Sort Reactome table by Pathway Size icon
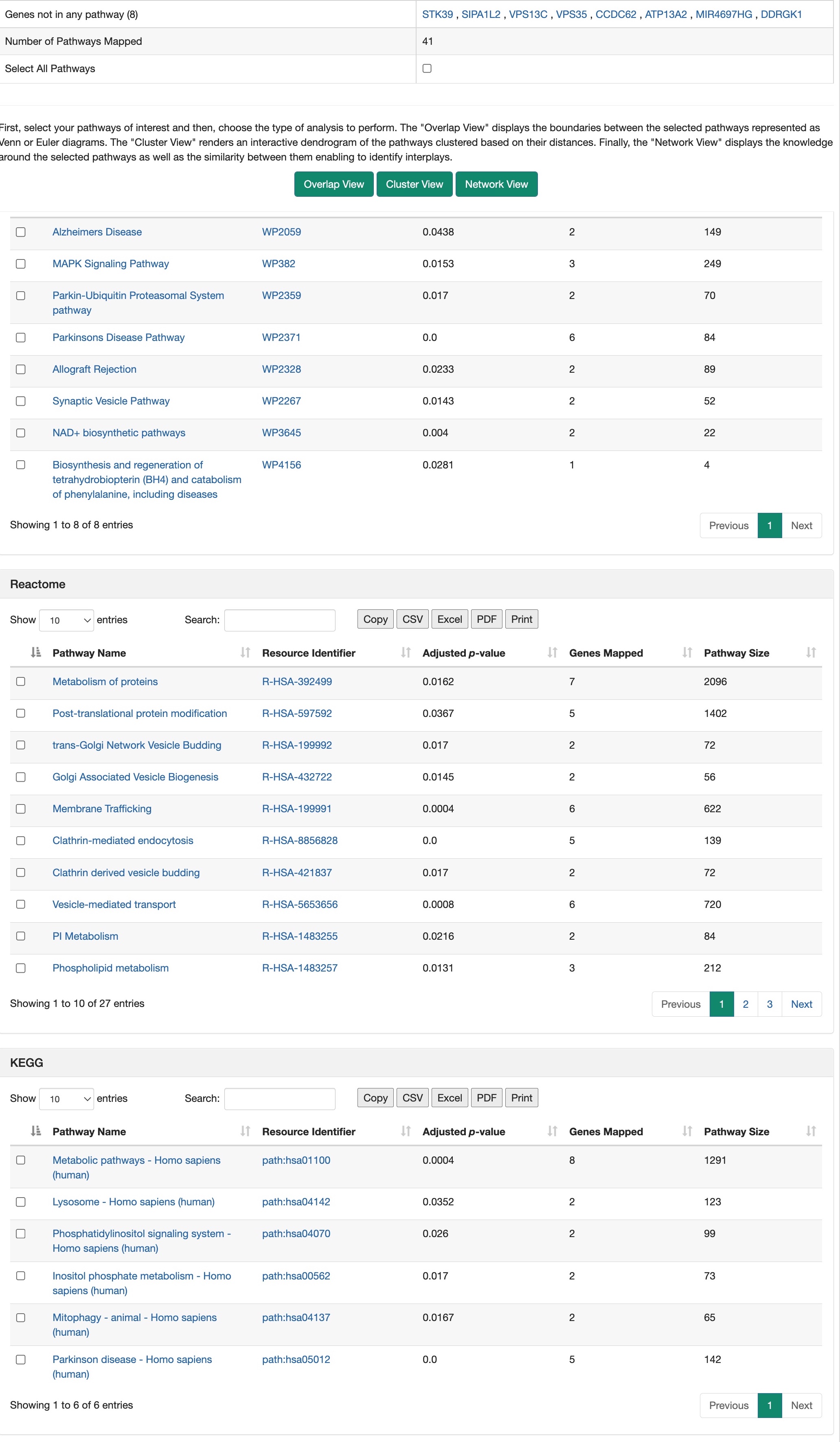 tap(811, 652)
